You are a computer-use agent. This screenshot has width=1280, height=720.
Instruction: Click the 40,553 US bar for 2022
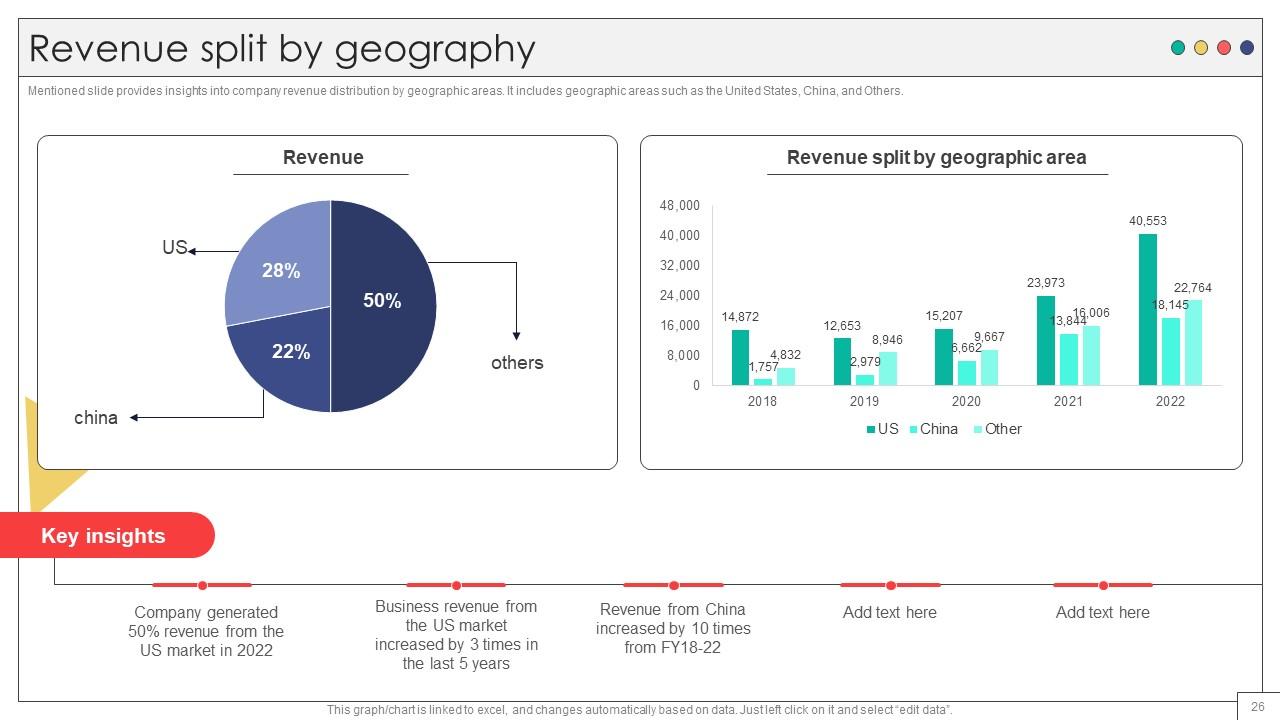click(x=1148, y=309)
